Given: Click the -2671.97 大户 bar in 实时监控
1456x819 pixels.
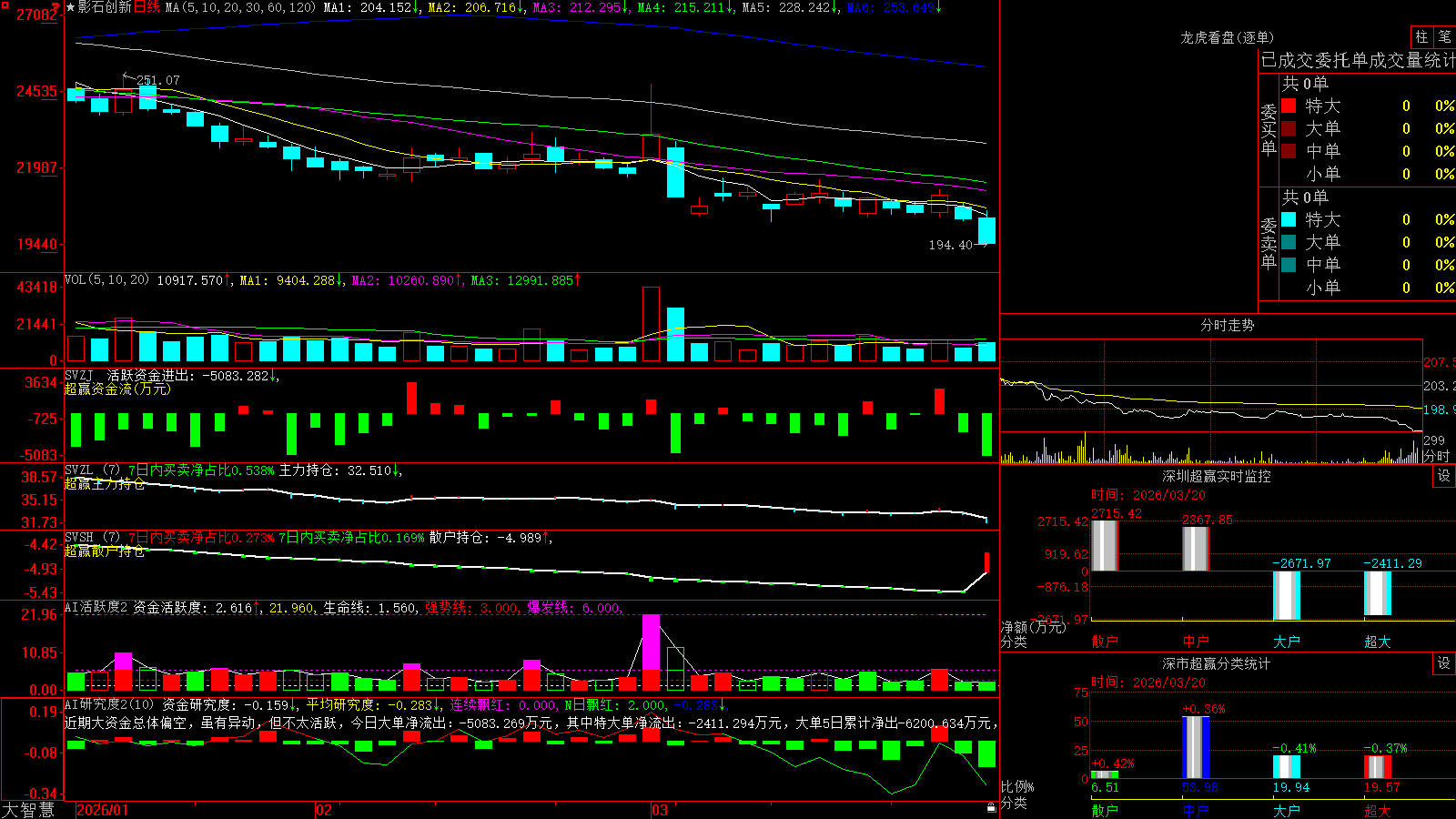Looking at the screenshot, I should coord(1287,595).
